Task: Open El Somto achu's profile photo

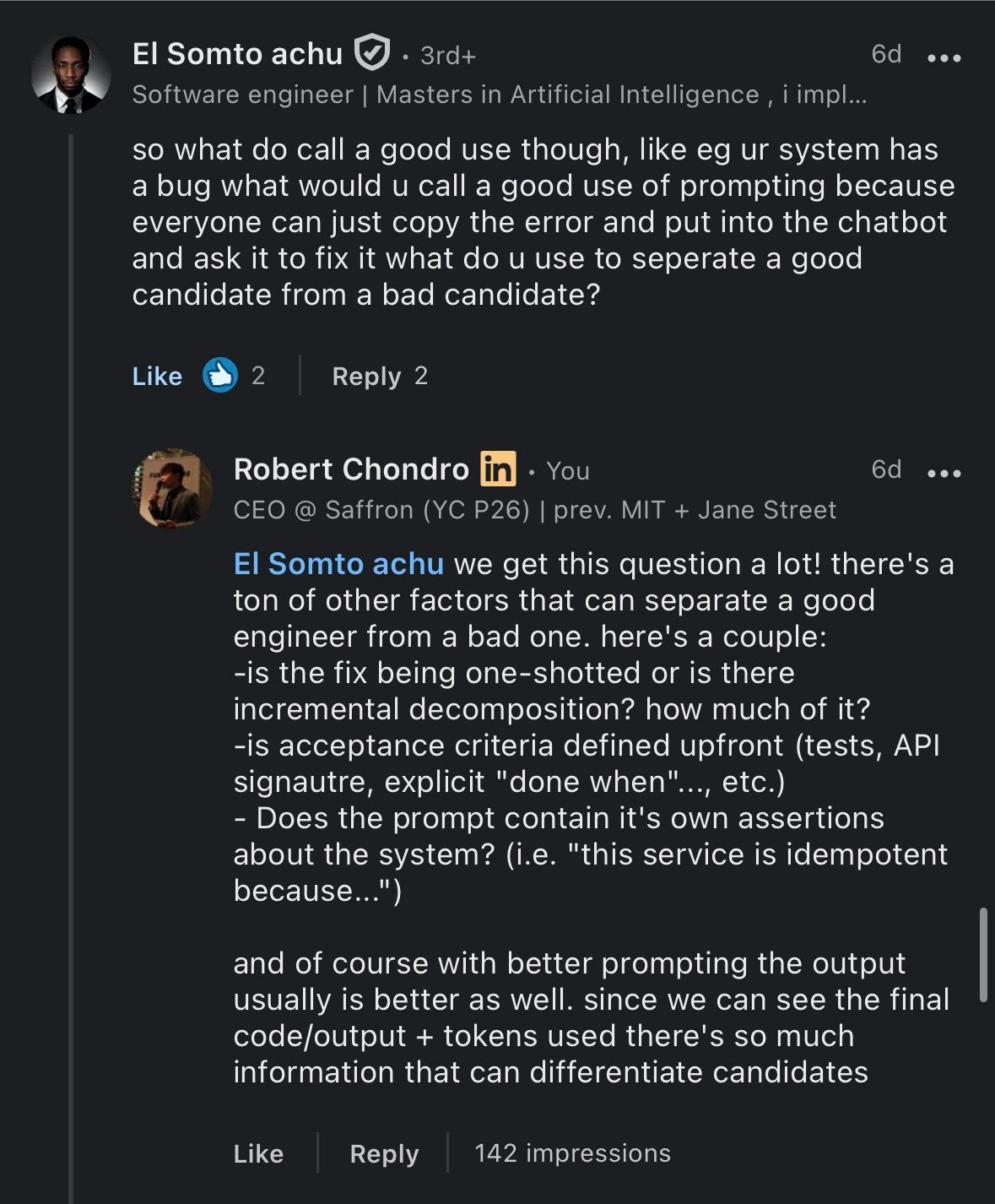Action: [x=71, y=74]
